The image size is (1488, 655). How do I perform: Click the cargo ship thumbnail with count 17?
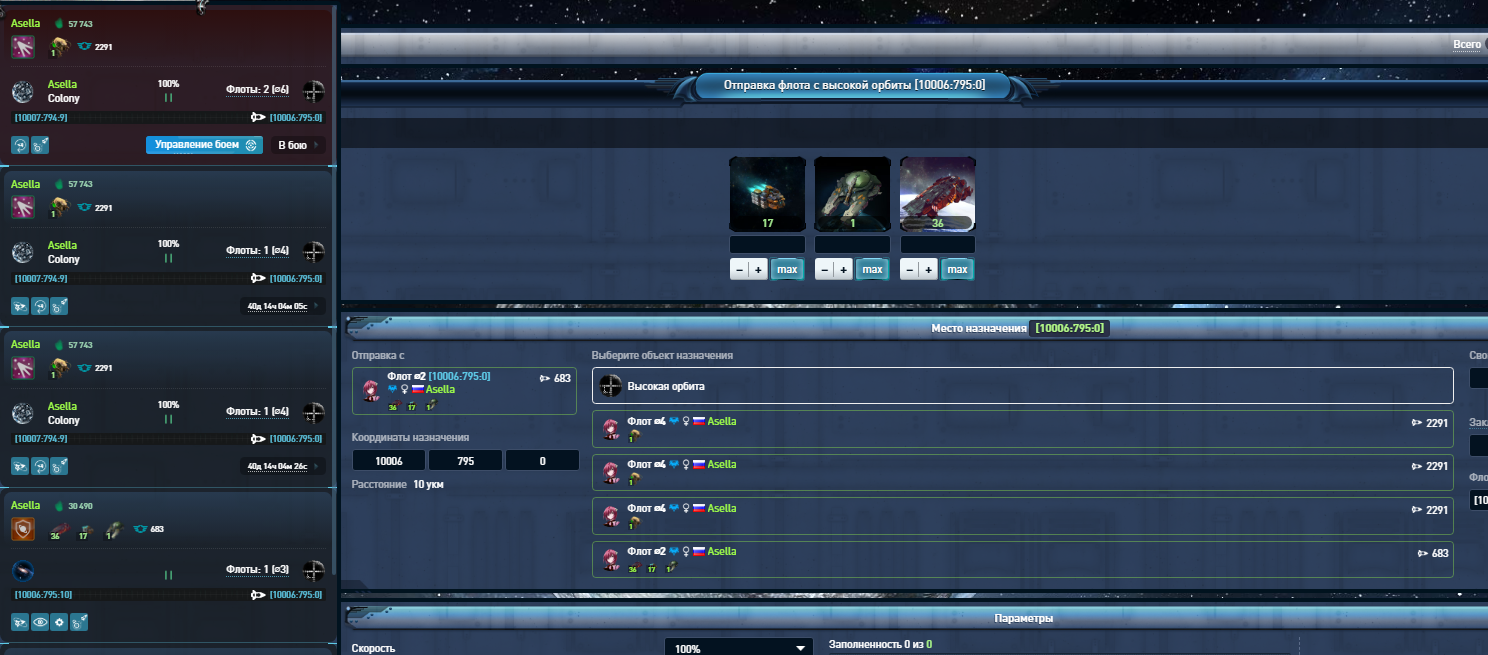[767, 194]
